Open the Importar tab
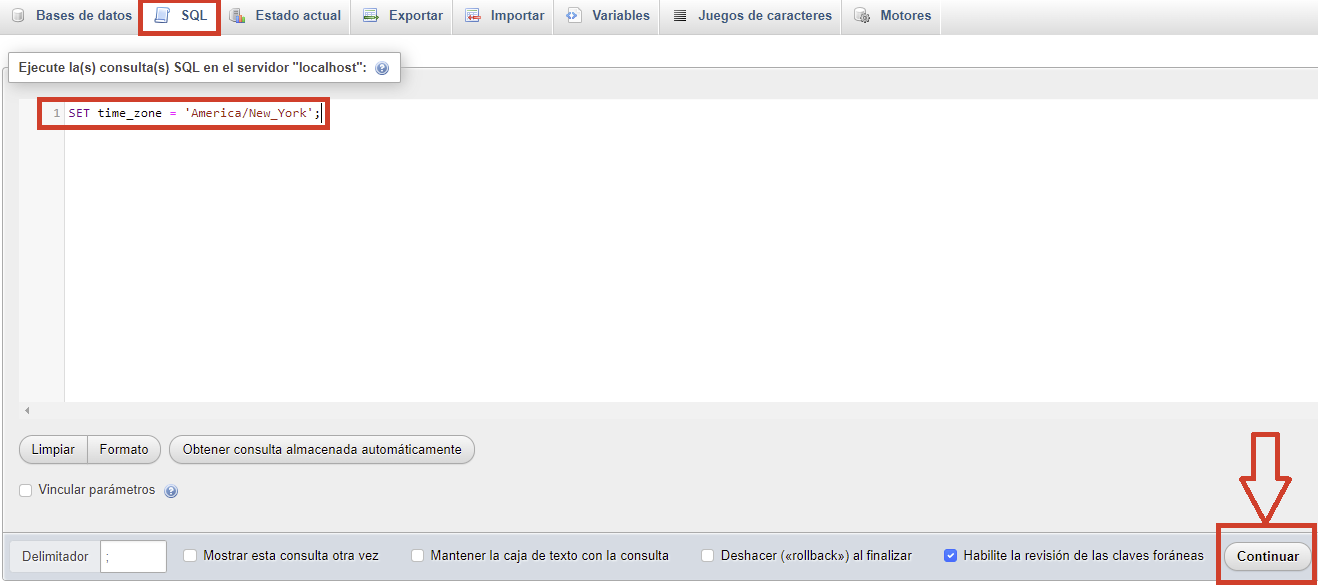The width and height of the screenshot is (1318, 587). pyautogui.click(x=504, y=16)
